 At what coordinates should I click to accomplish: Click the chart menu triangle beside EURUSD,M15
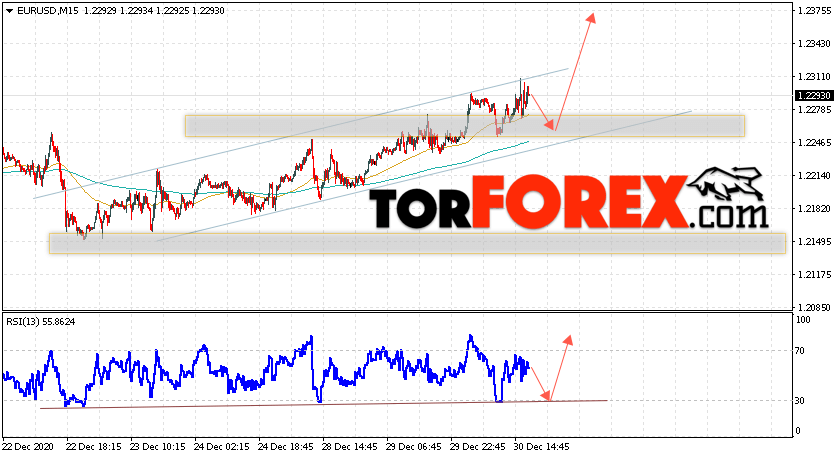(x=10, y=11)
